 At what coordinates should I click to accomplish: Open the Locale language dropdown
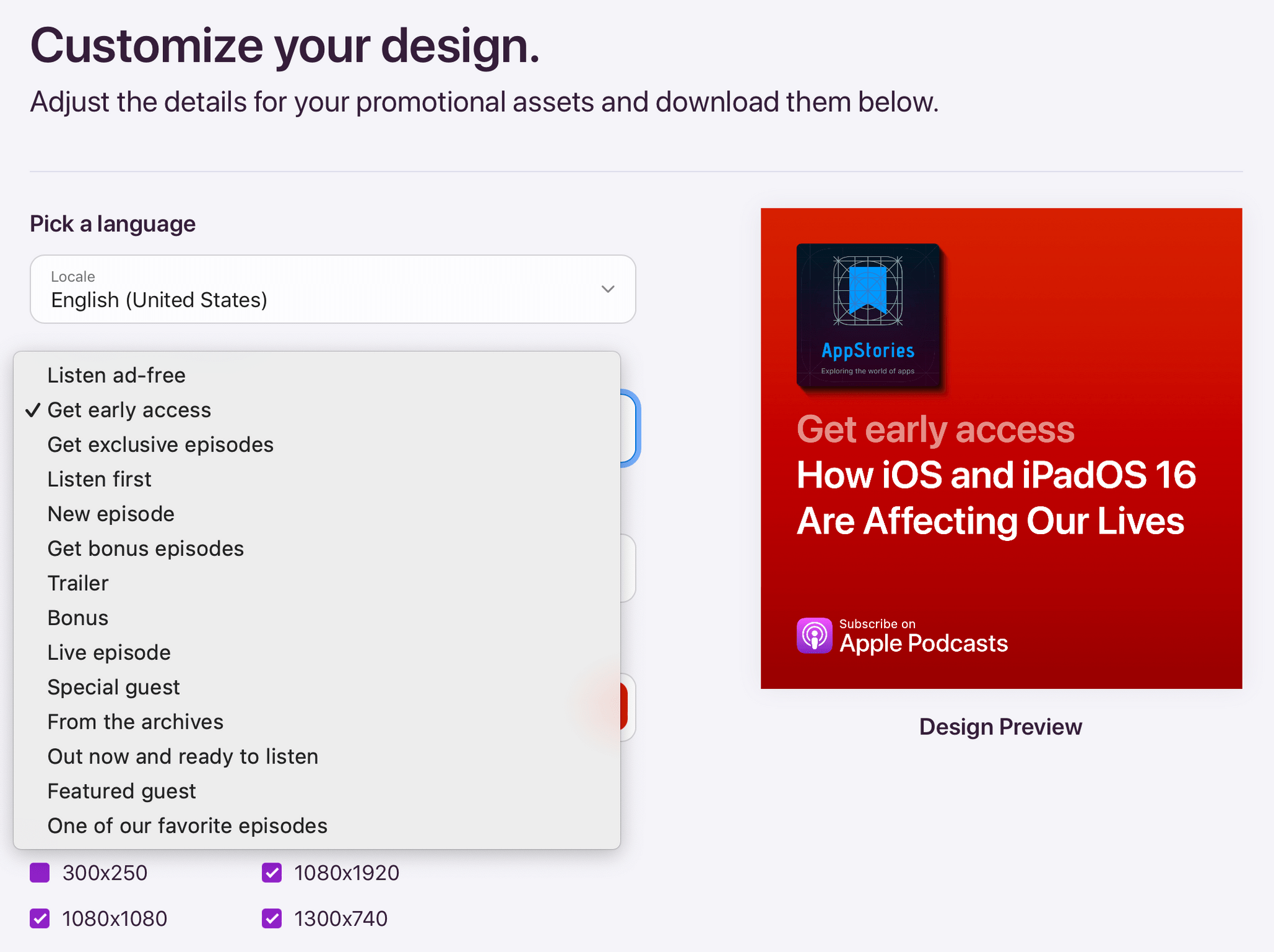click(333, 289)
